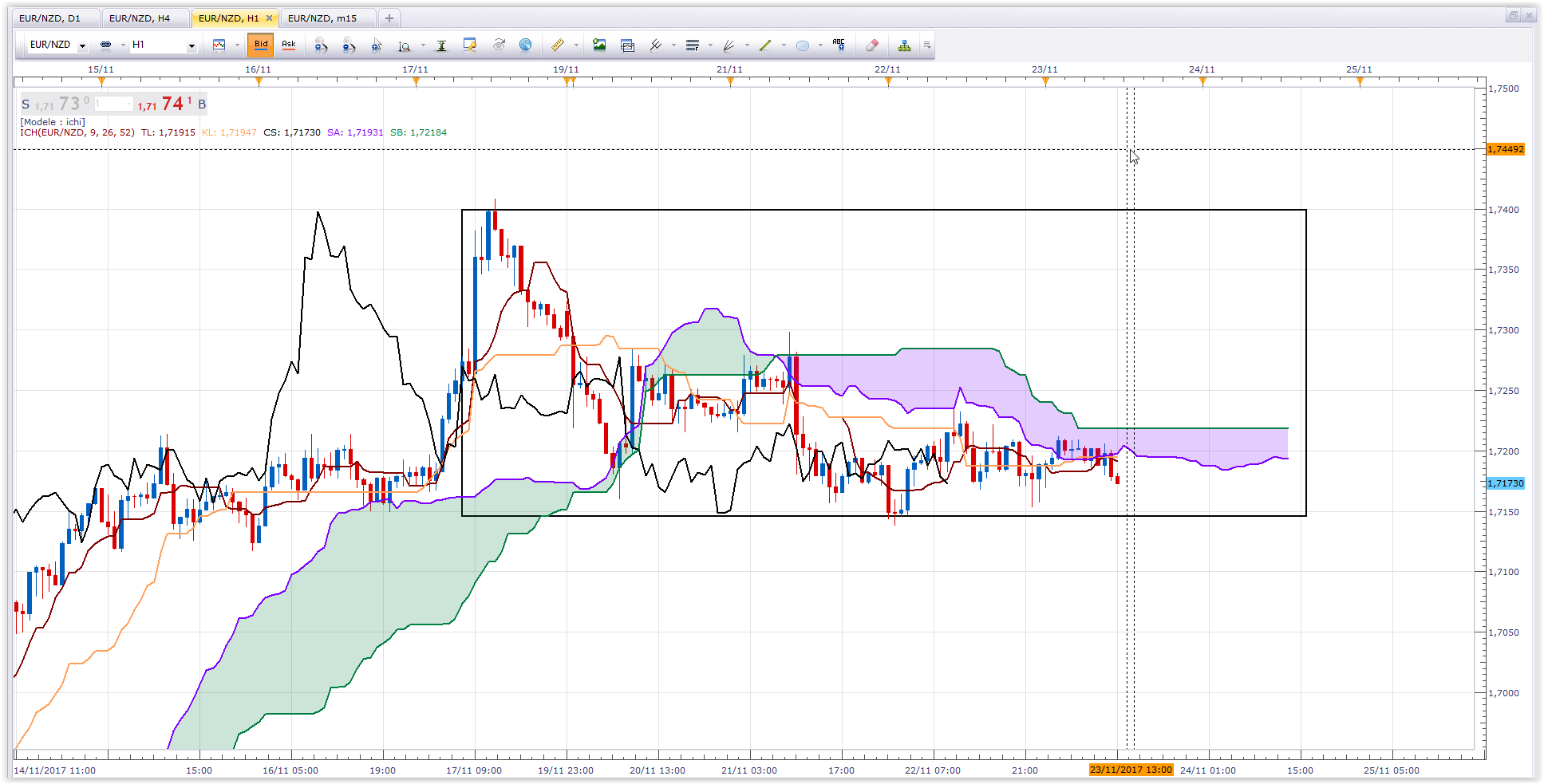The width and height of the screenshot is (1544, 784).
Task: Click the vertical zoom magnifier icon
Action: (405, 45)
